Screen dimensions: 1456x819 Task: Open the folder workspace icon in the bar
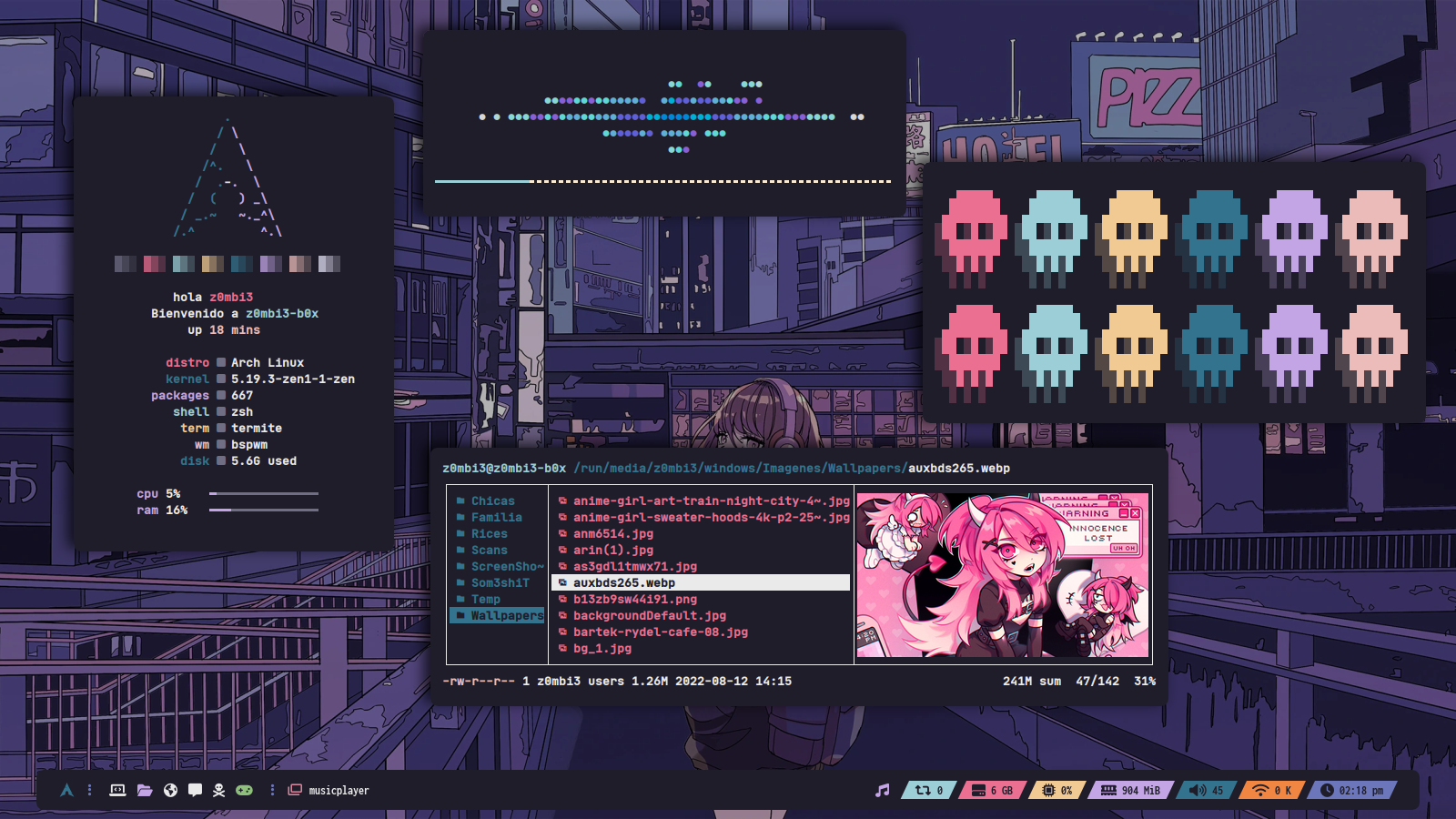point(145,790)
